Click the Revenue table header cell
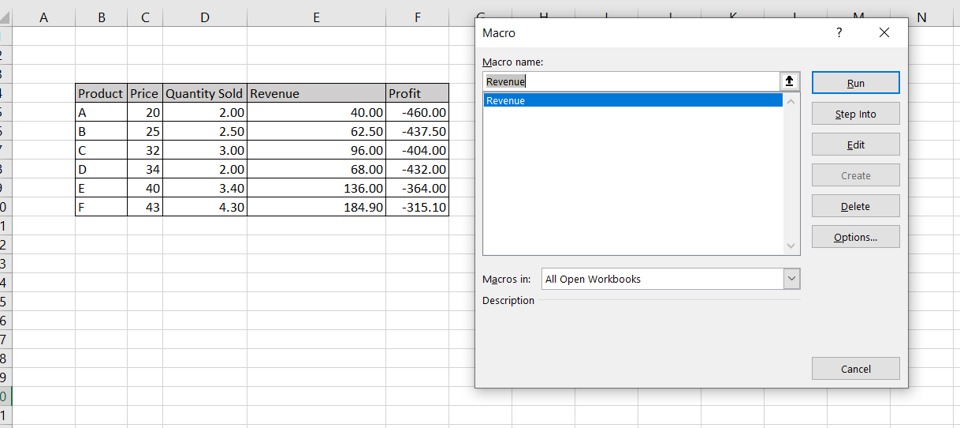The width and height of the screenshot is (960, 428). 316,94
